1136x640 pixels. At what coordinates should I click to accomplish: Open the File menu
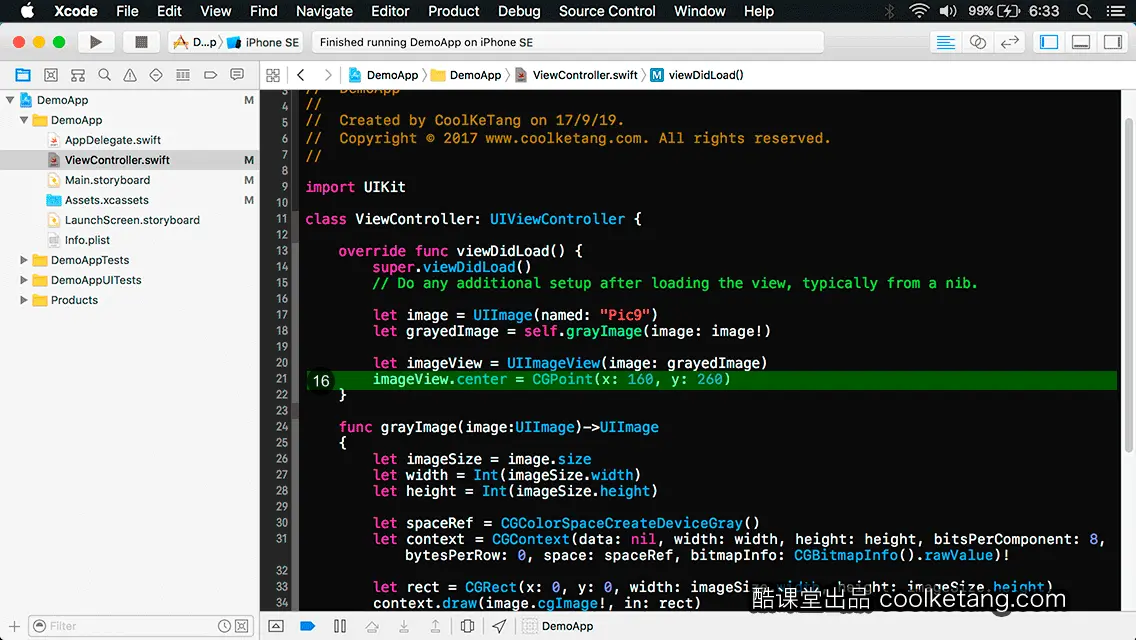pyautogui.click(x=127, y=11)
